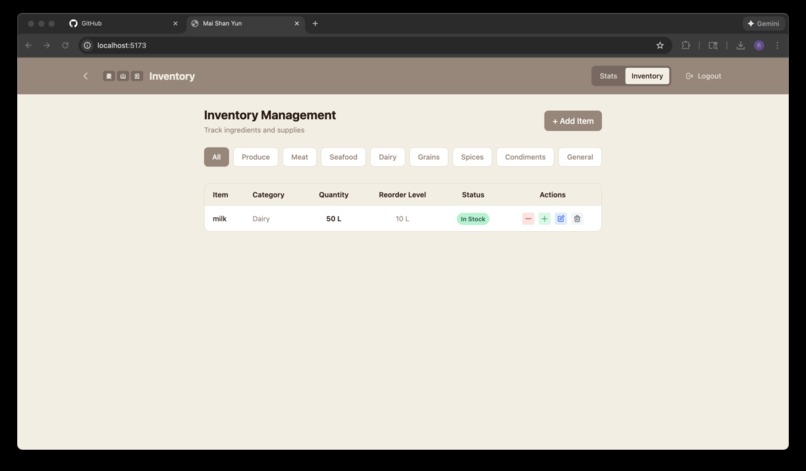806x471 pixels.
Task: Open the browser profile avatar
Action: tap(759, 45)
